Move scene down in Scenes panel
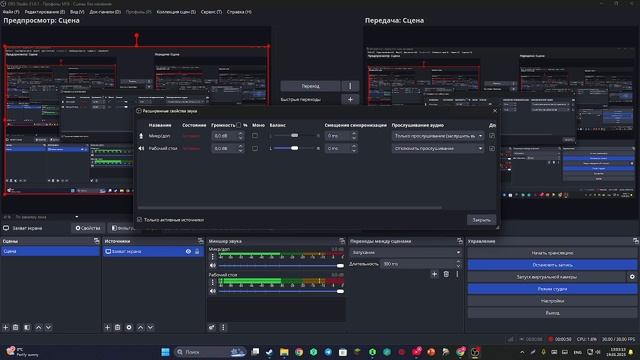 [48, 327]
